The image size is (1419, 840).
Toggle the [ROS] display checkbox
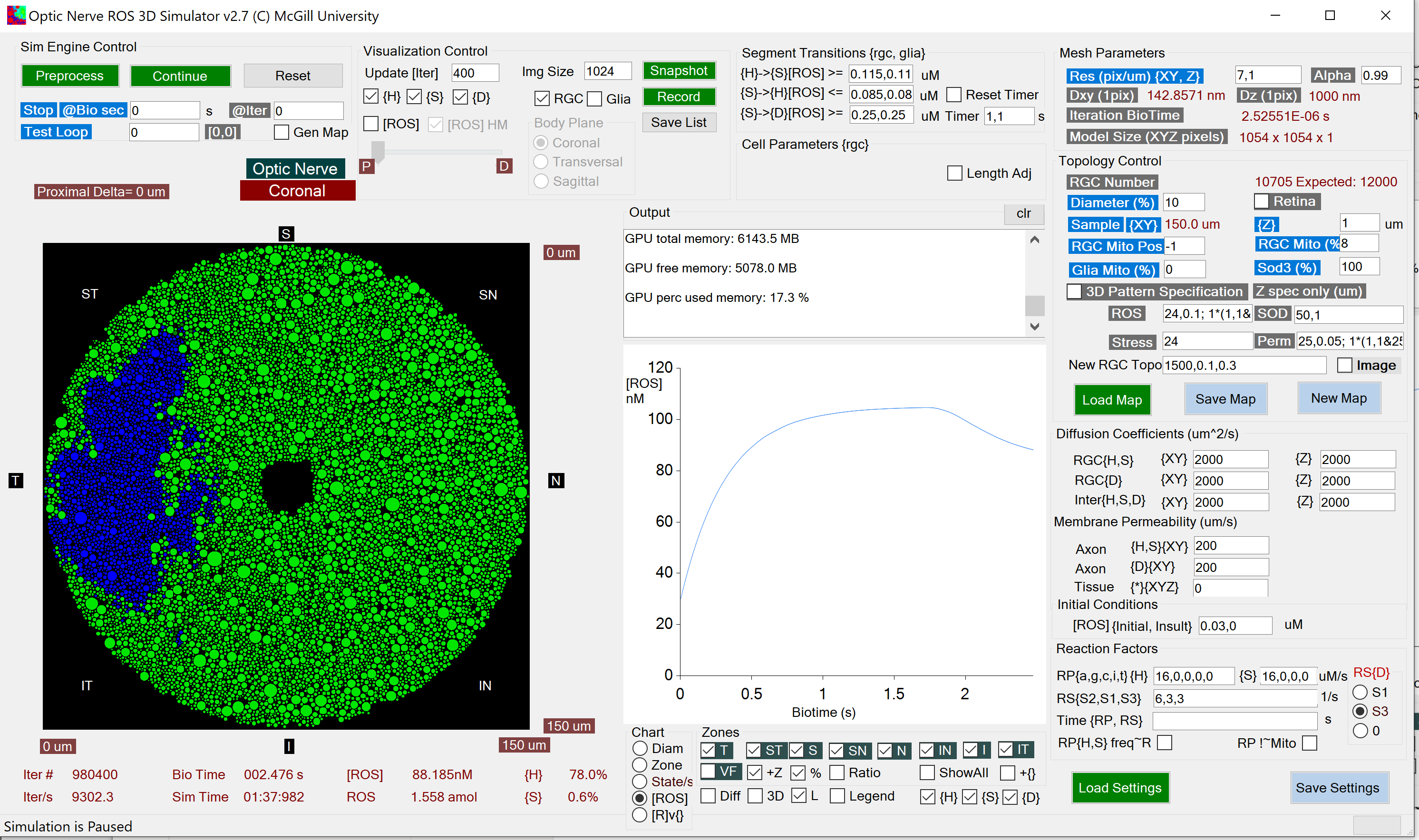click(x=371, y=124)
